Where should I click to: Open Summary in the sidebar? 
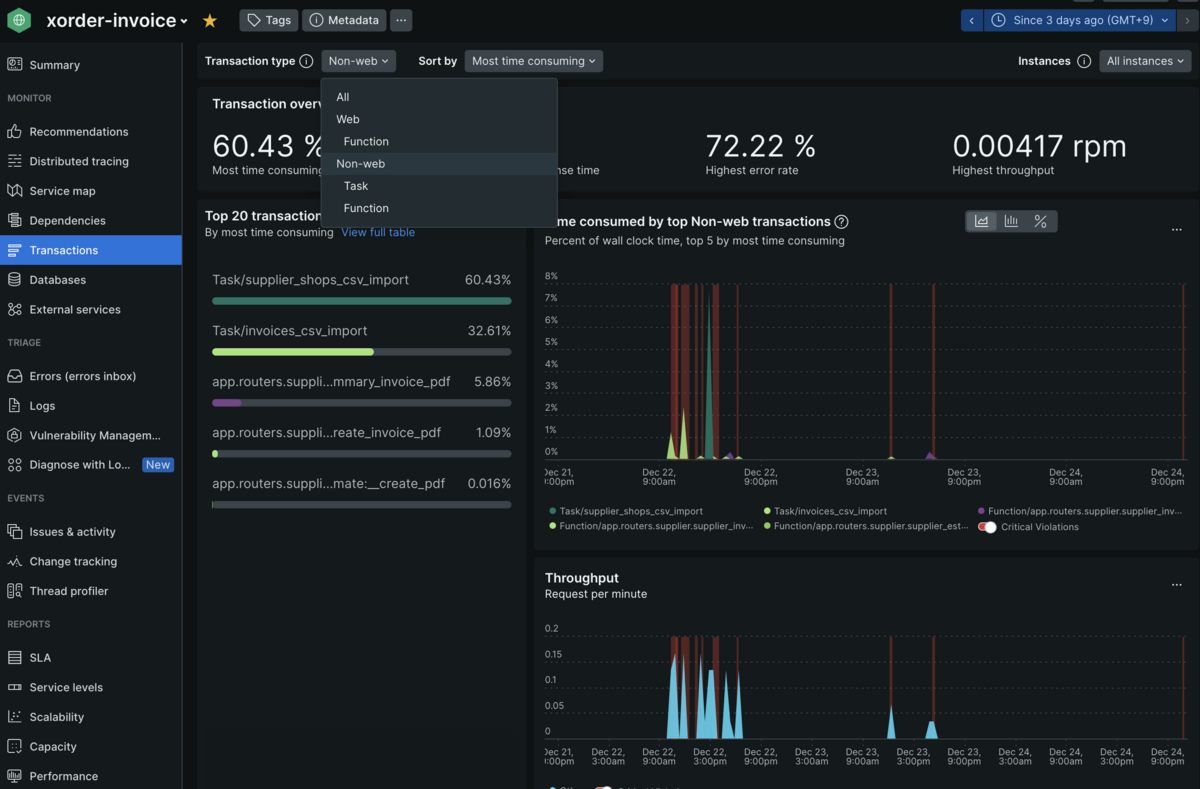pyautogui.click(x=90, y=65)
